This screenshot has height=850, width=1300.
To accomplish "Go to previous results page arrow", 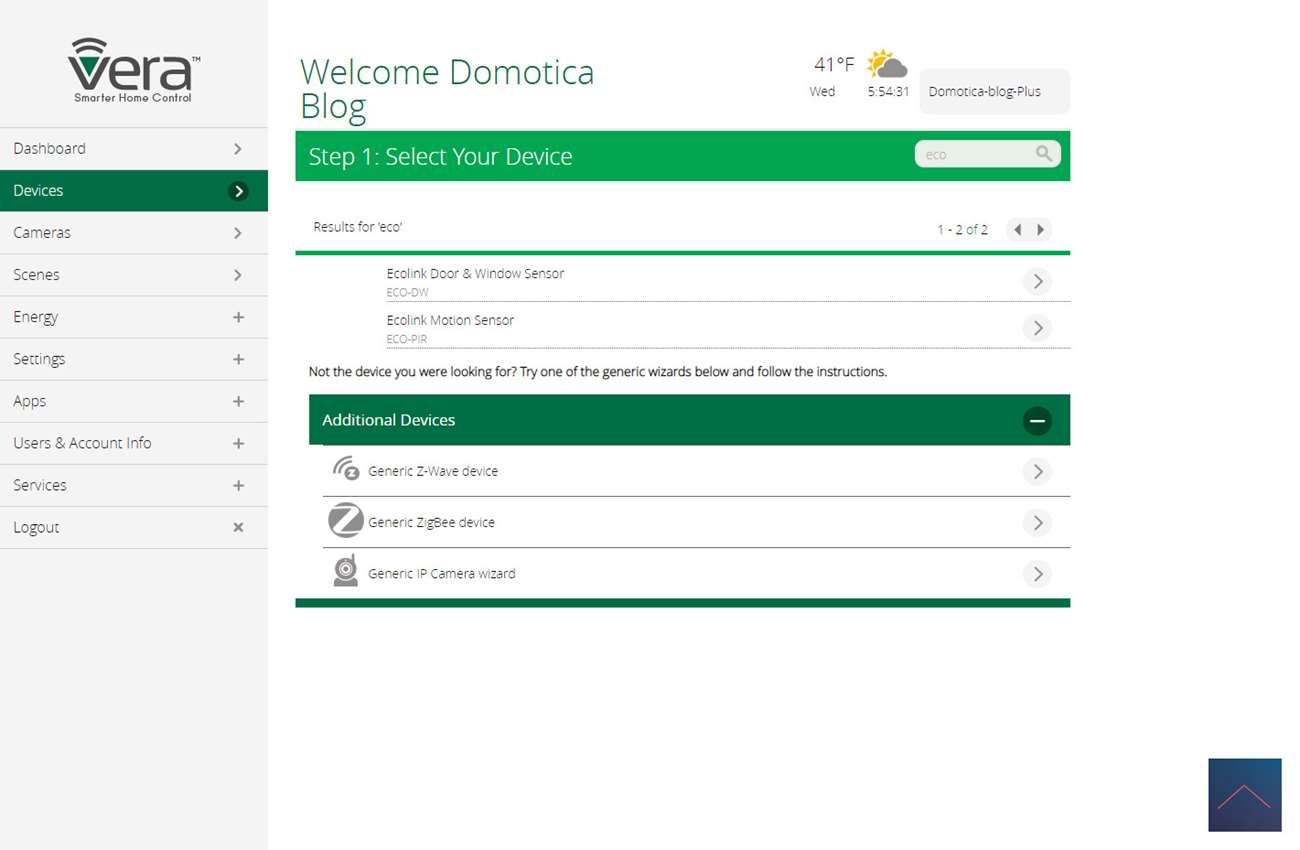I will [x=1017, y=230].
